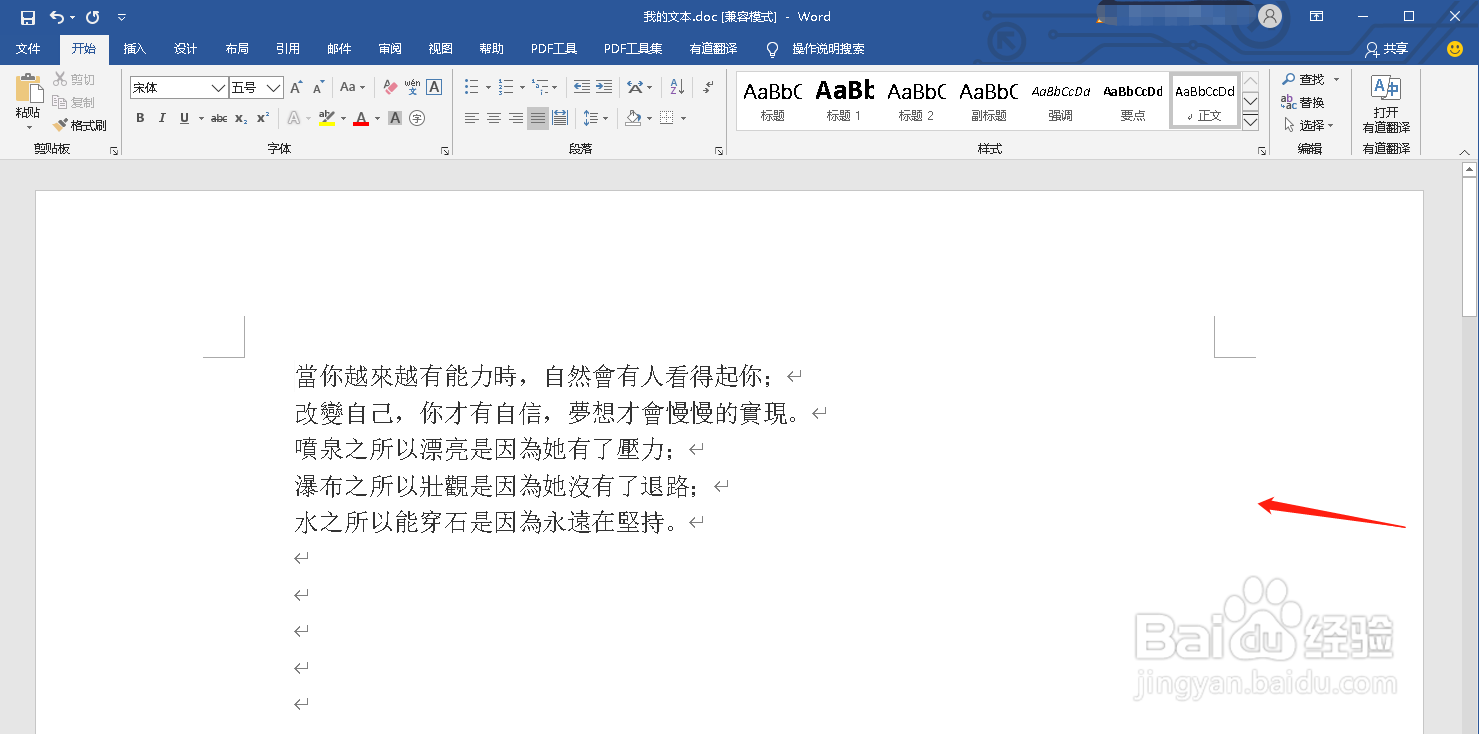Switch to the 设计 (Design) tab
Screen dimensions: 1479x734
click(185, 49)
